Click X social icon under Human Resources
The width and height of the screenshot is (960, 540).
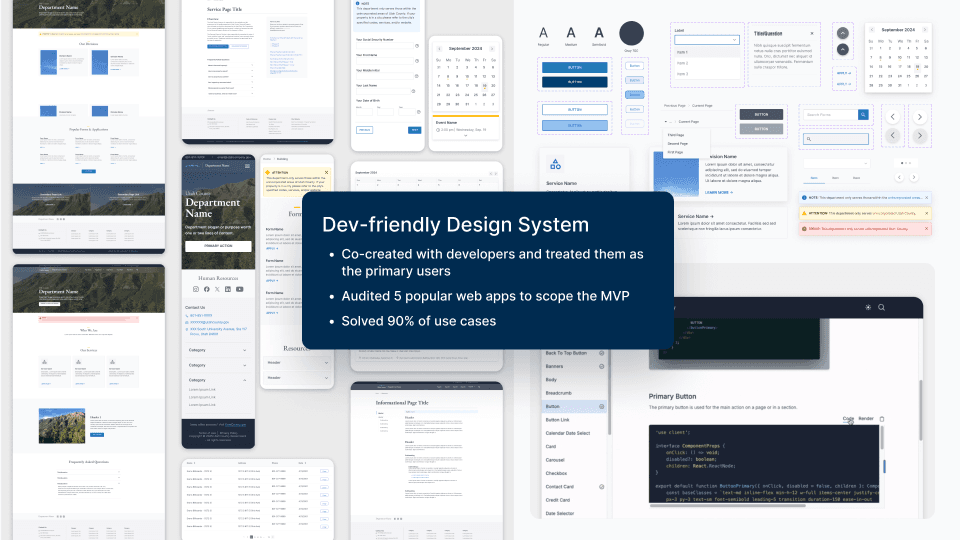click(217, 289)
